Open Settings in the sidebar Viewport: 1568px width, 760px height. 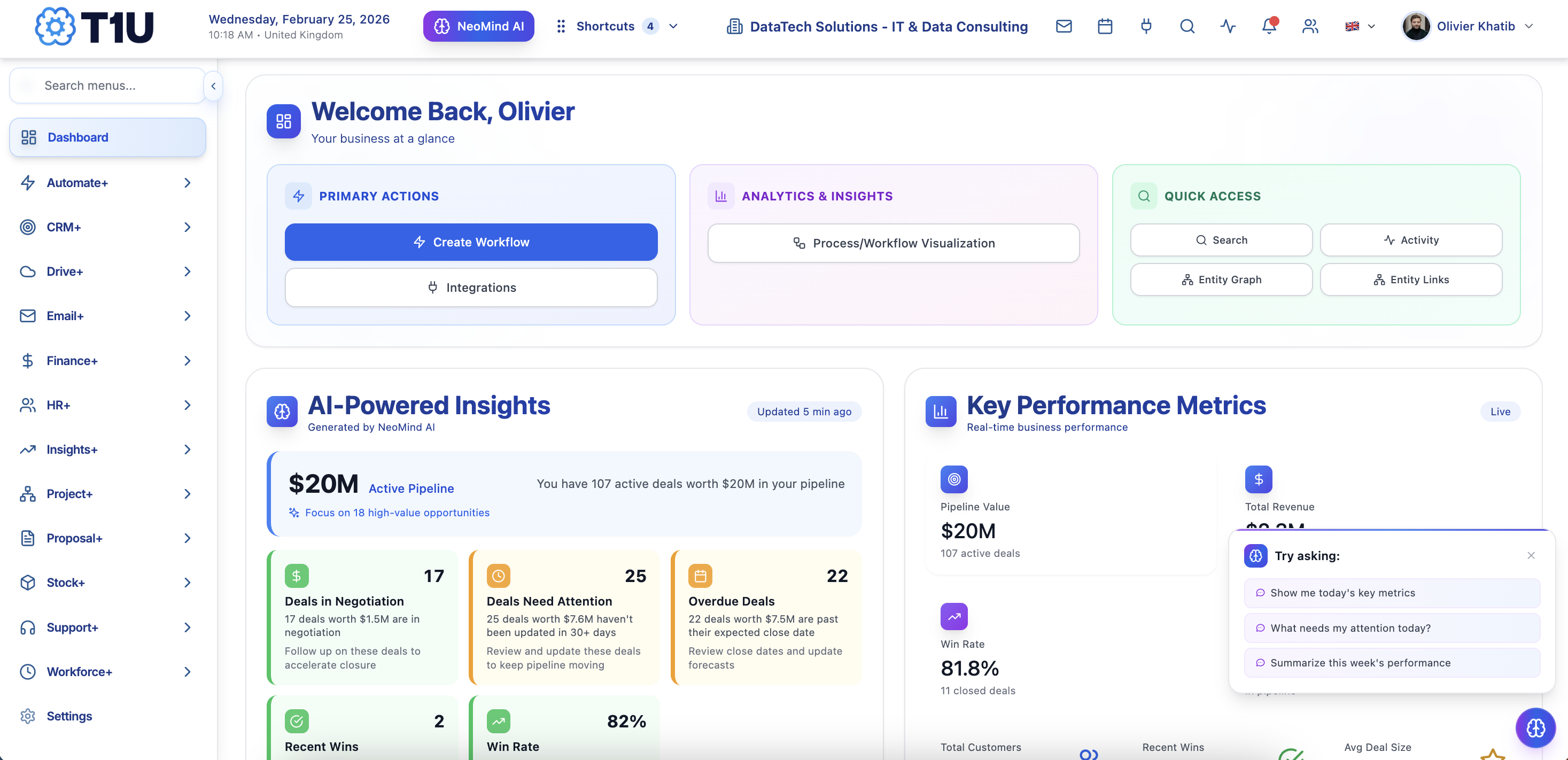(69, 716)
